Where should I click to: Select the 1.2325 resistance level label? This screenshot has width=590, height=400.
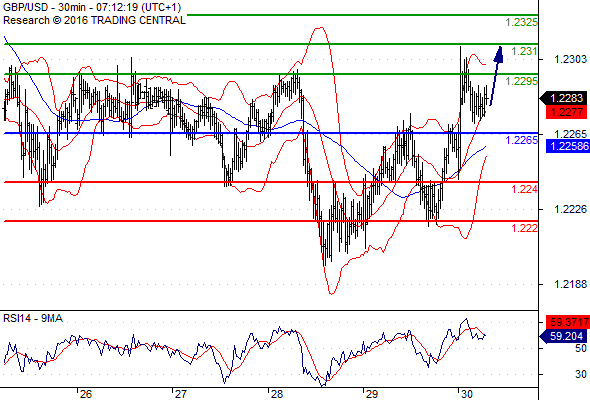click(x=521, y=23)
